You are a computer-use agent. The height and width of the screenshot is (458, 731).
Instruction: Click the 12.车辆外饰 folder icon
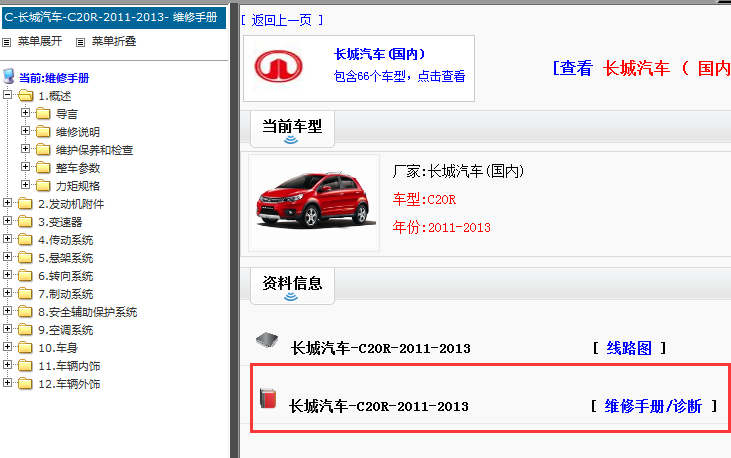coord(26,384)
